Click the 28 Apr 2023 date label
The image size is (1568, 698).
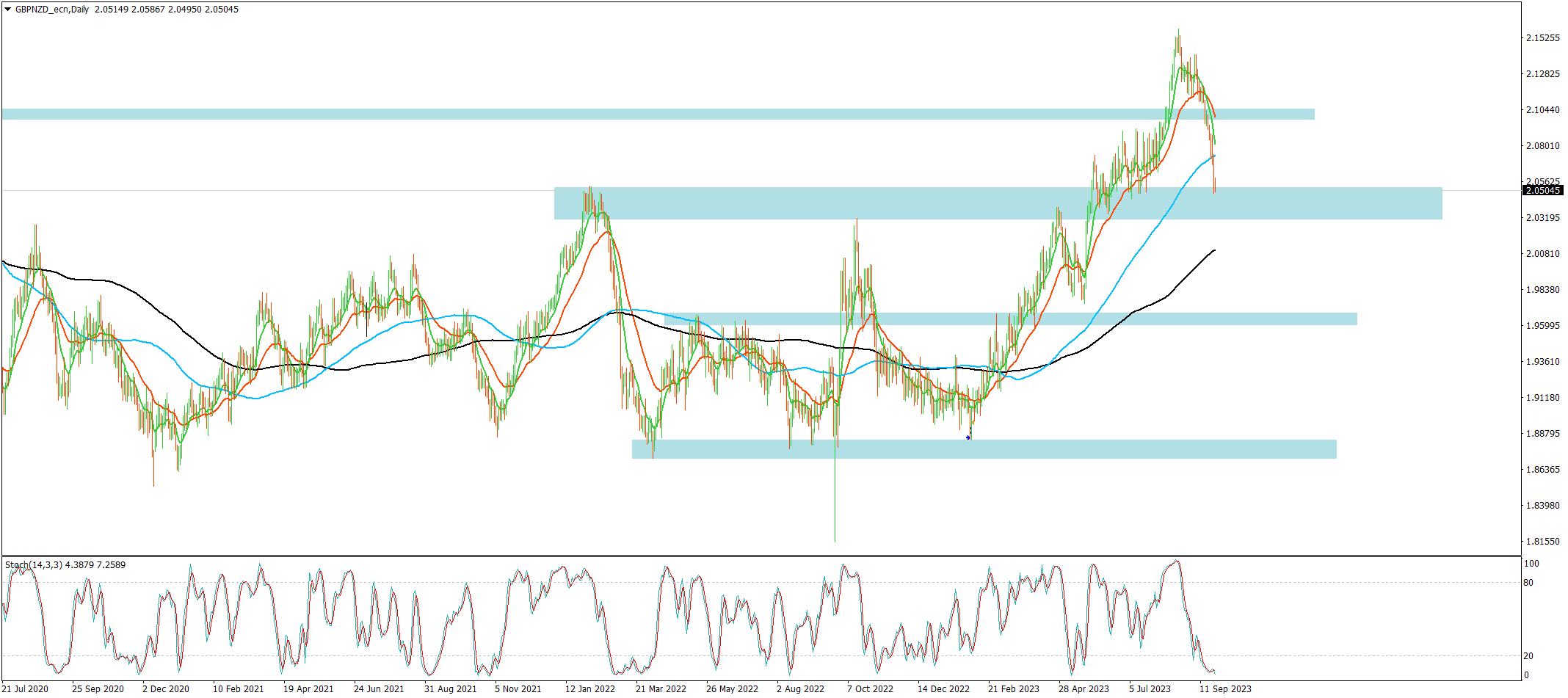point(1084,689)
